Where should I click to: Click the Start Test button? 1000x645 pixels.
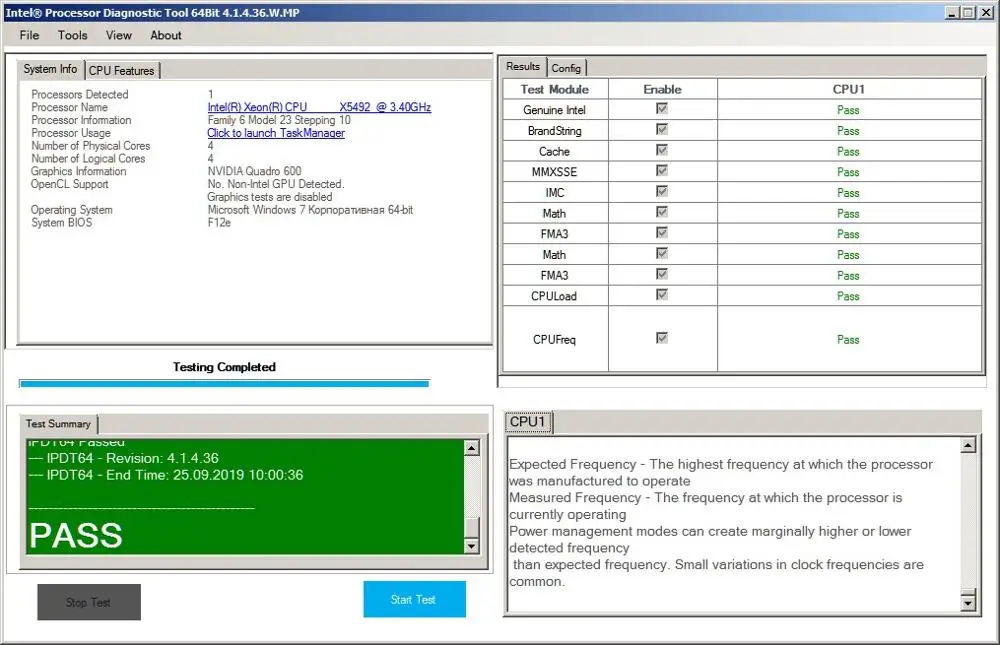coord(415,599)
